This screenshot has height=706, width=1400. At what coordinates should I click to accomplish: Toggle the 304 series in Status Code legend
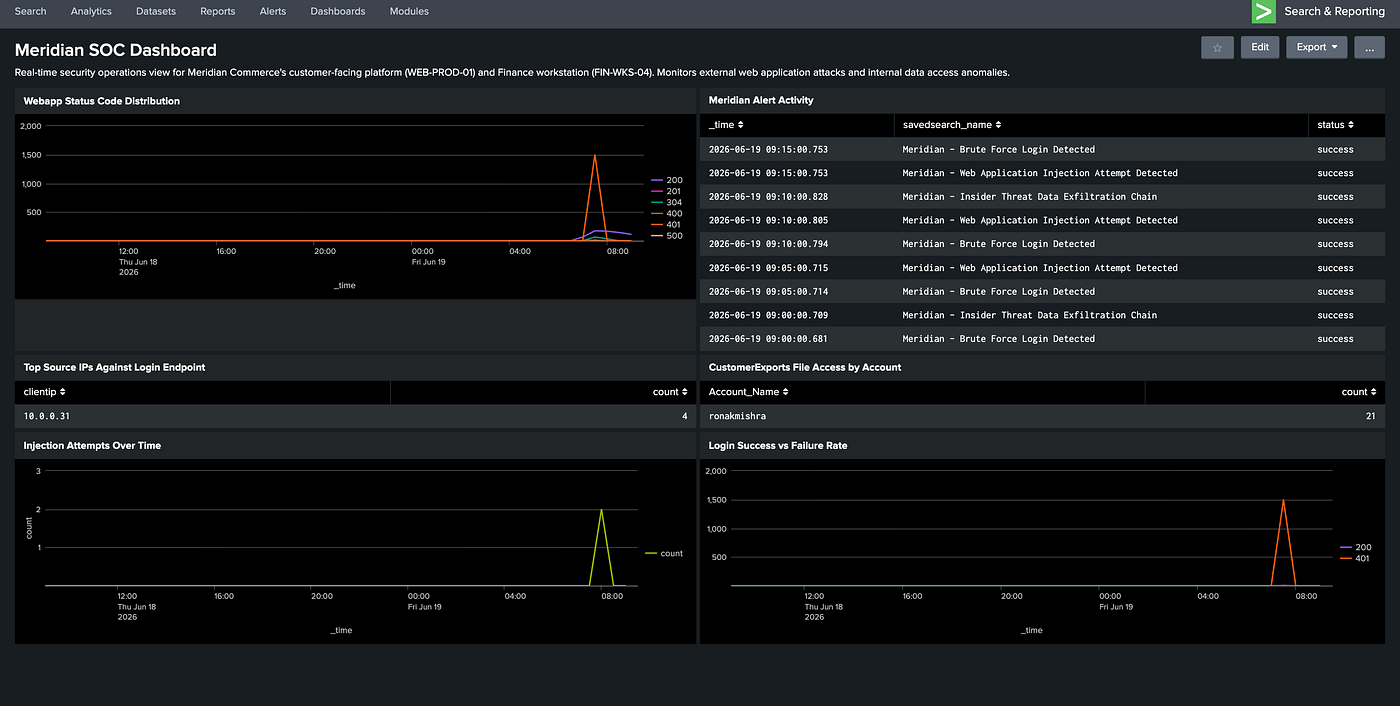coord(666,202)
